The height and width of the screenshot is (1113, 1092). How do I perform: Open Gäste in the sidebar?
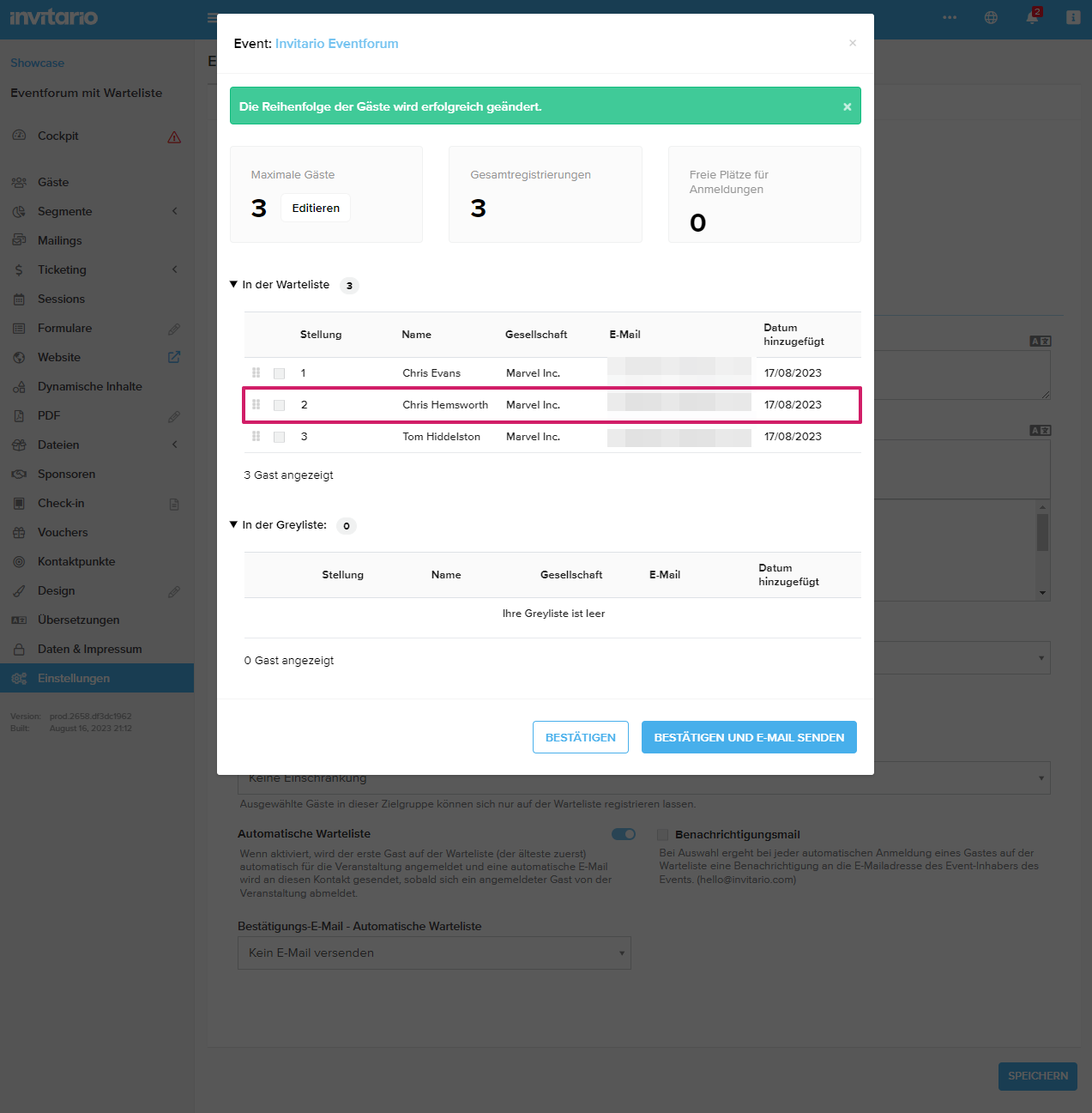(53, 182)
